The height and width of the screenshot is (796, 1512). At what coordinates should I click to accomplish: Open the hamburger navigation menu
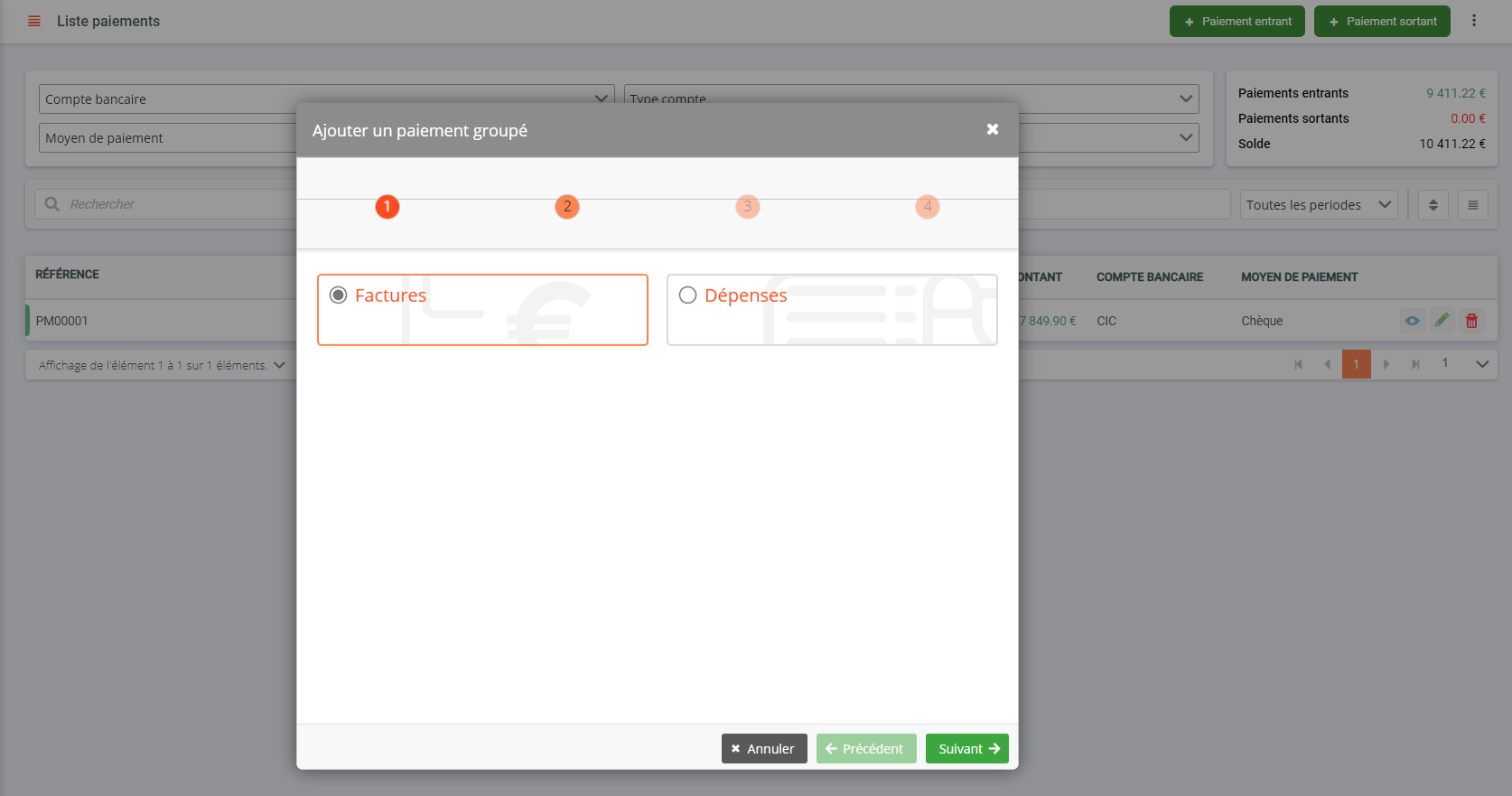(x=34, y=21)
